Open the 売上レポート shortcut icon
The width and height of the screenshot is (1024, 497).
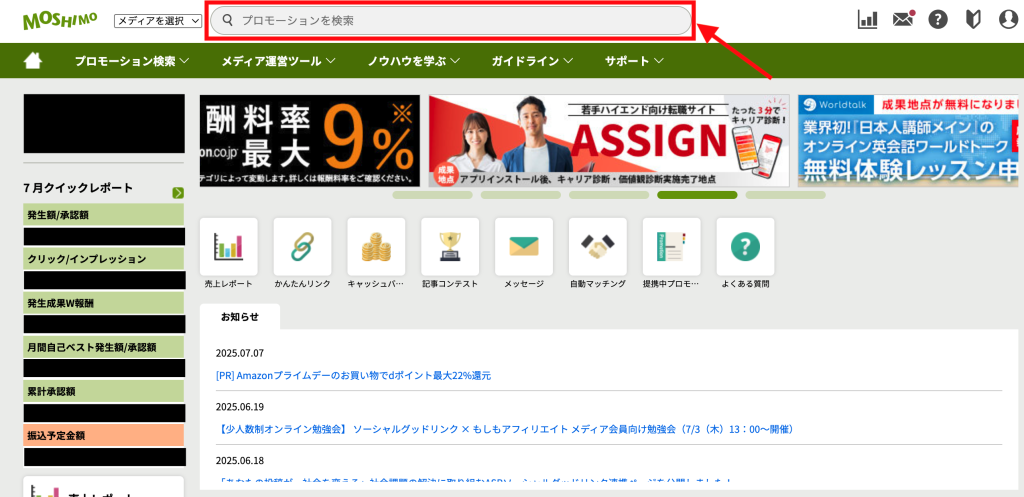click(x=229, y=246)
